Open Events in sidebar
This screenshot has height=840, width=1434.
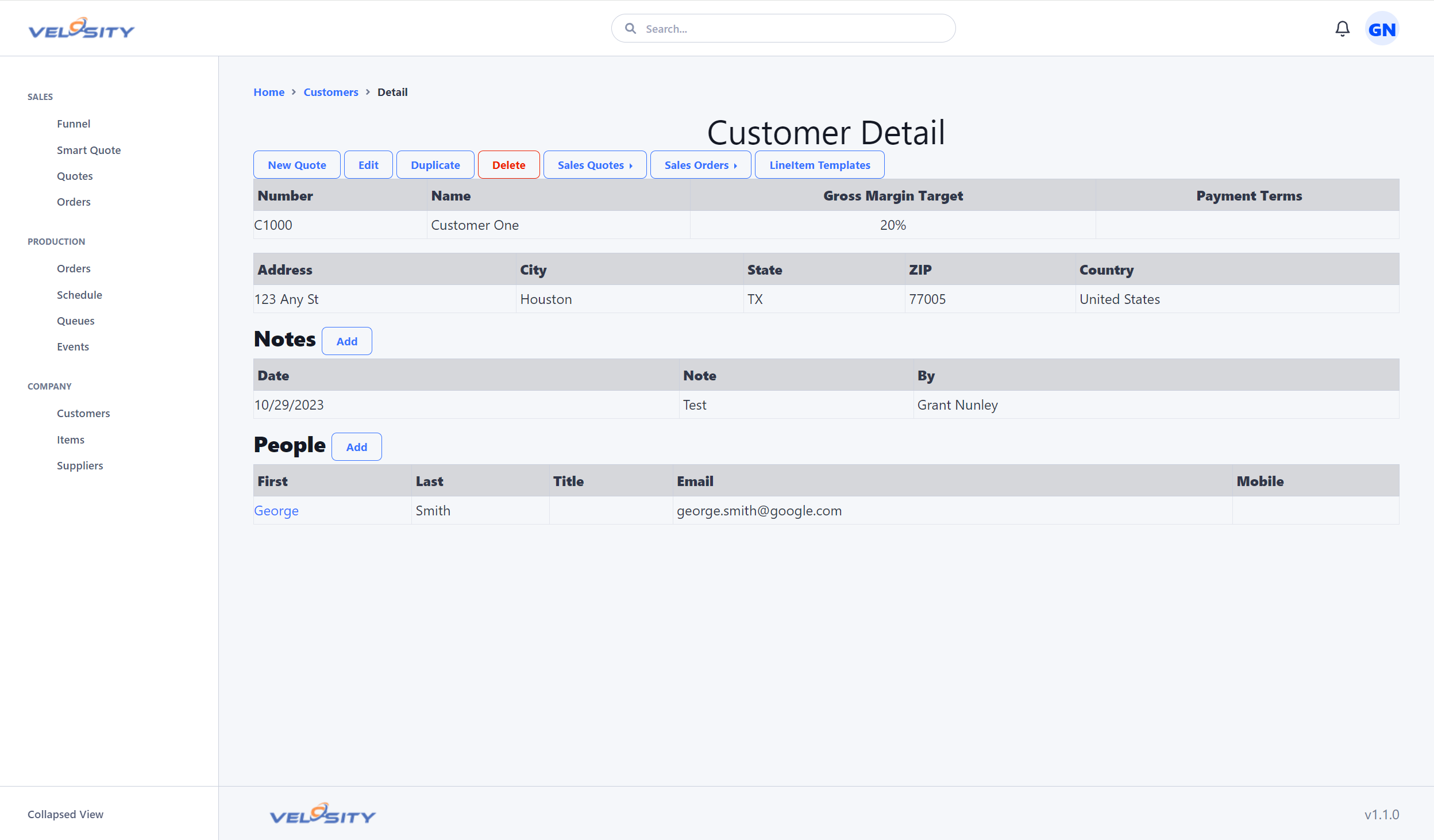tap(73, 346)
